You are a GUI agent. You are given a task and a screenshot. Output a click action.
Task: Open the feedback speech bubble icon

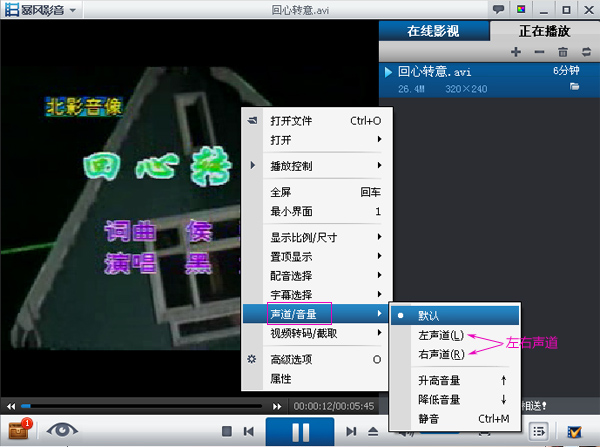(498, 9)
